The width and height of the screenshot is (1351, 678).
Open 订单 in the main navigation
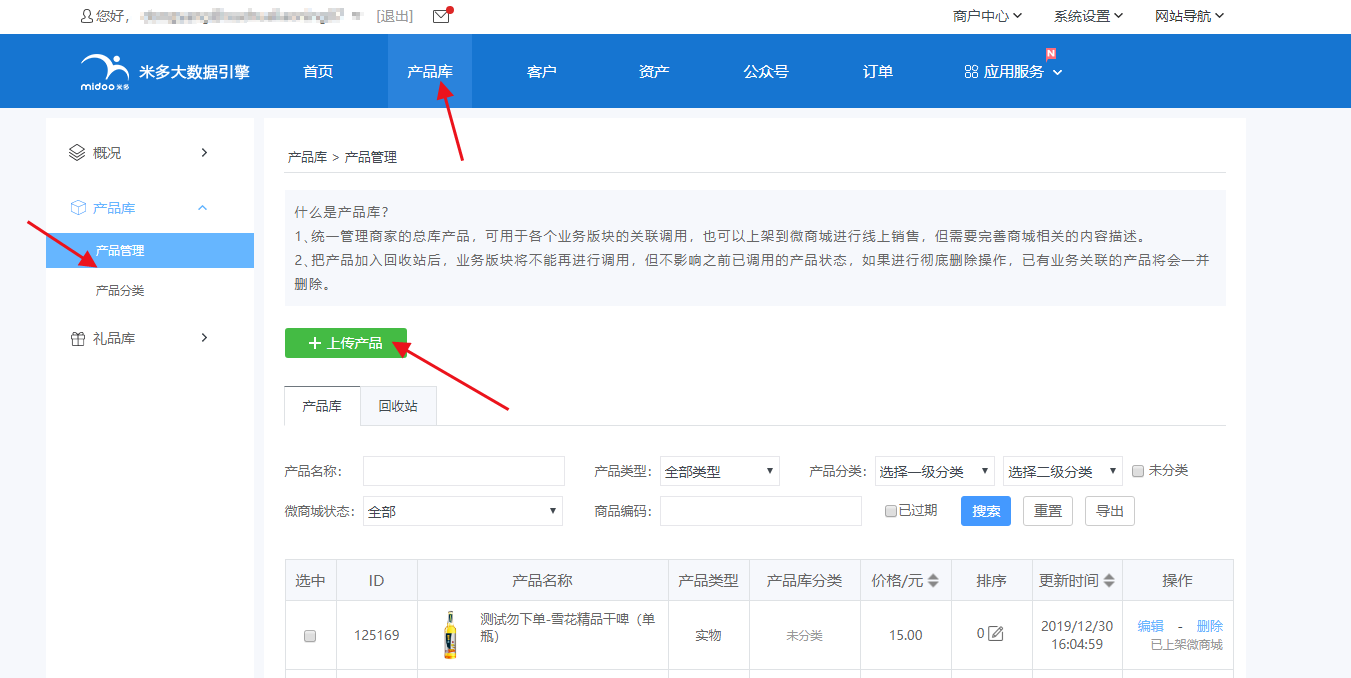pyautogui.click(x=878, y=72)
